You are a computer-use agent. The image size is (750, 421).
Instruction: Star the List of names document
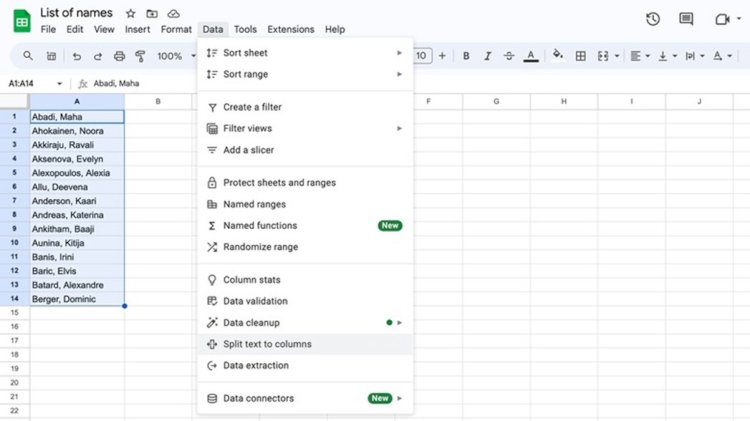tap(131, 13)
